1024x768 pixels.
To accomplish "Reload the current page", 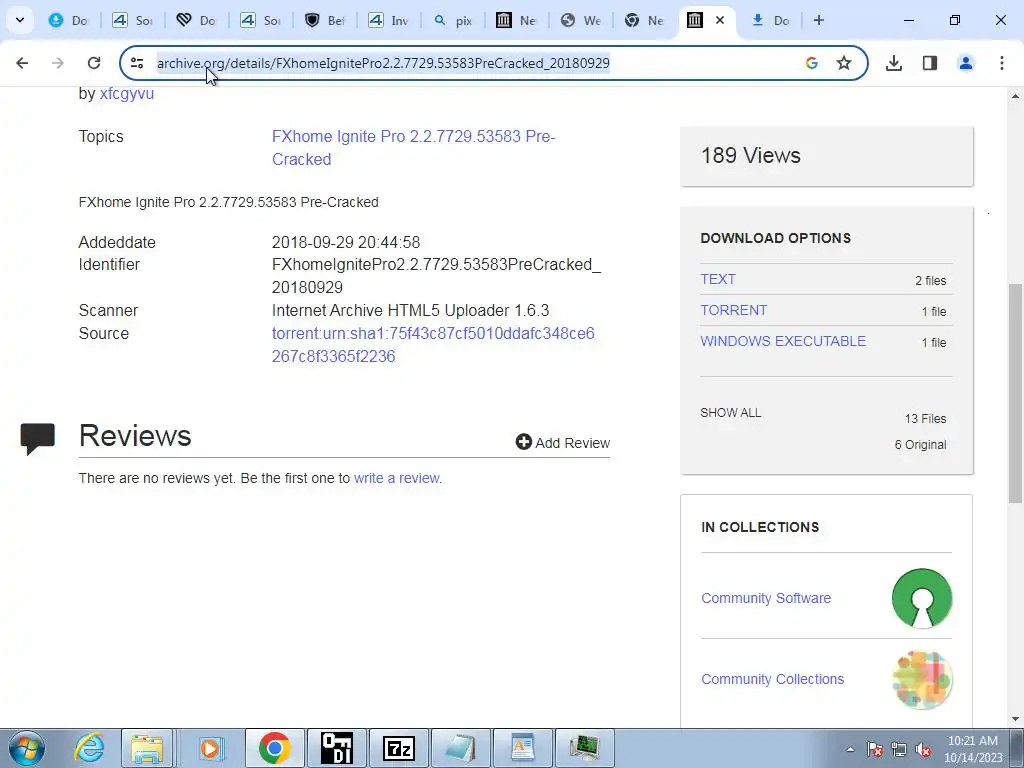I will [x=93, y=63].
